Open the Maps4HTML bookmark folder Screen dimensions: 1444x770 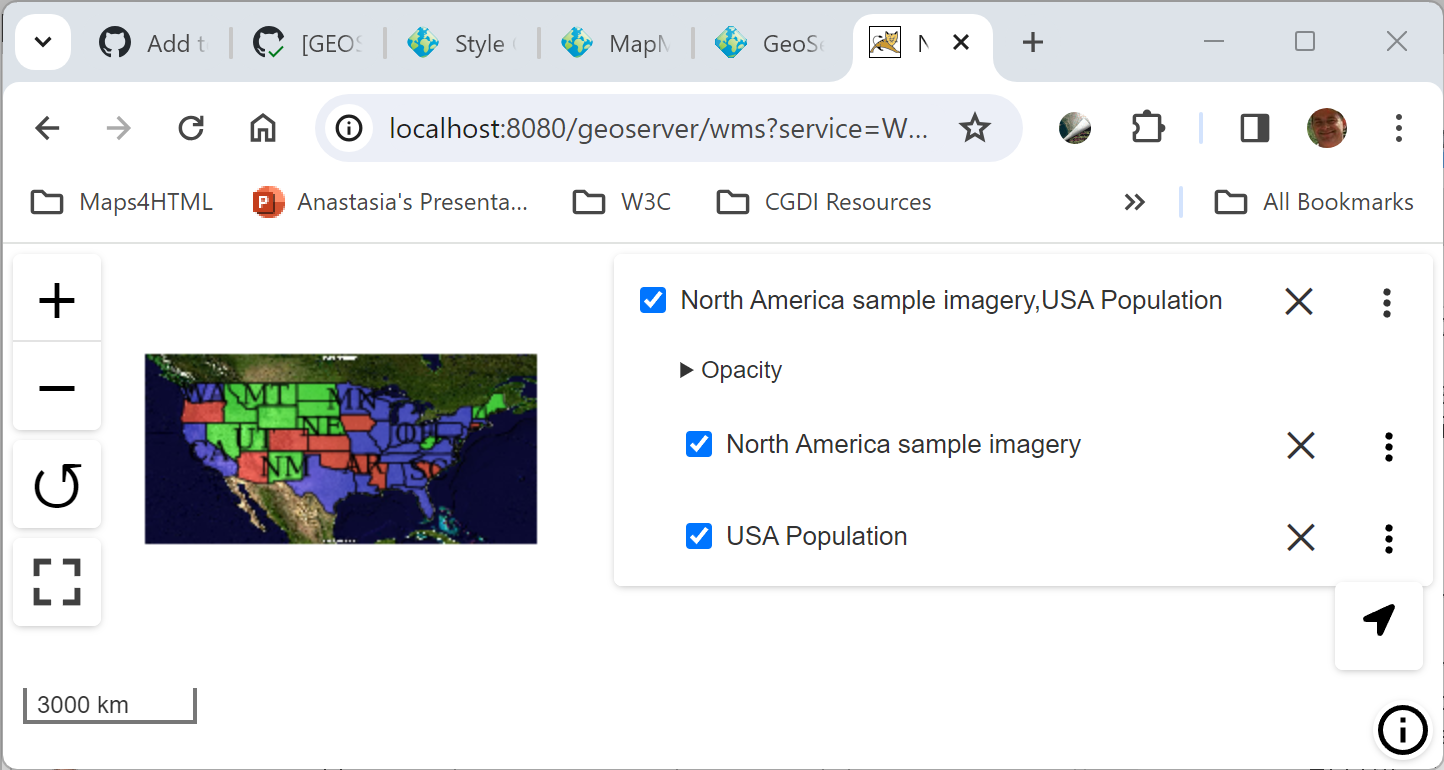122,202
